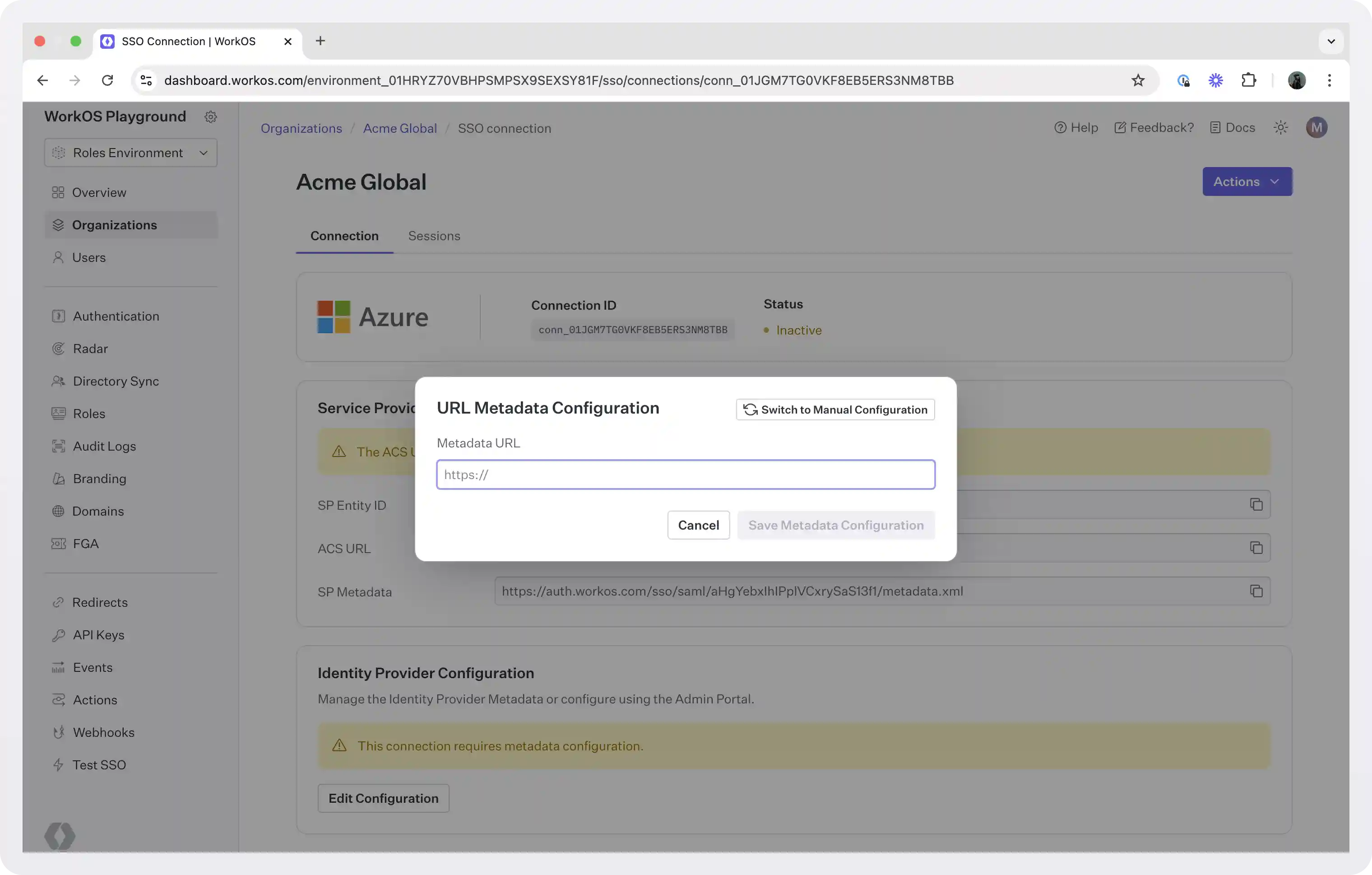Open Chrome three-dot menu
The height and width of the screenshot is (875, 1372).
click(x=1329, y=80)
